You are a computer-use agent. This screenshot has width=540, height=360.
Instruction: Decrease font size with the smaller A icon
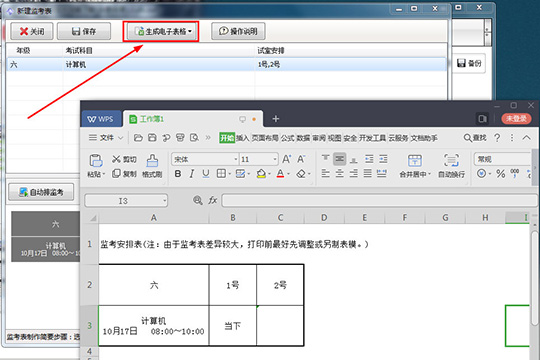pos(301,159)
